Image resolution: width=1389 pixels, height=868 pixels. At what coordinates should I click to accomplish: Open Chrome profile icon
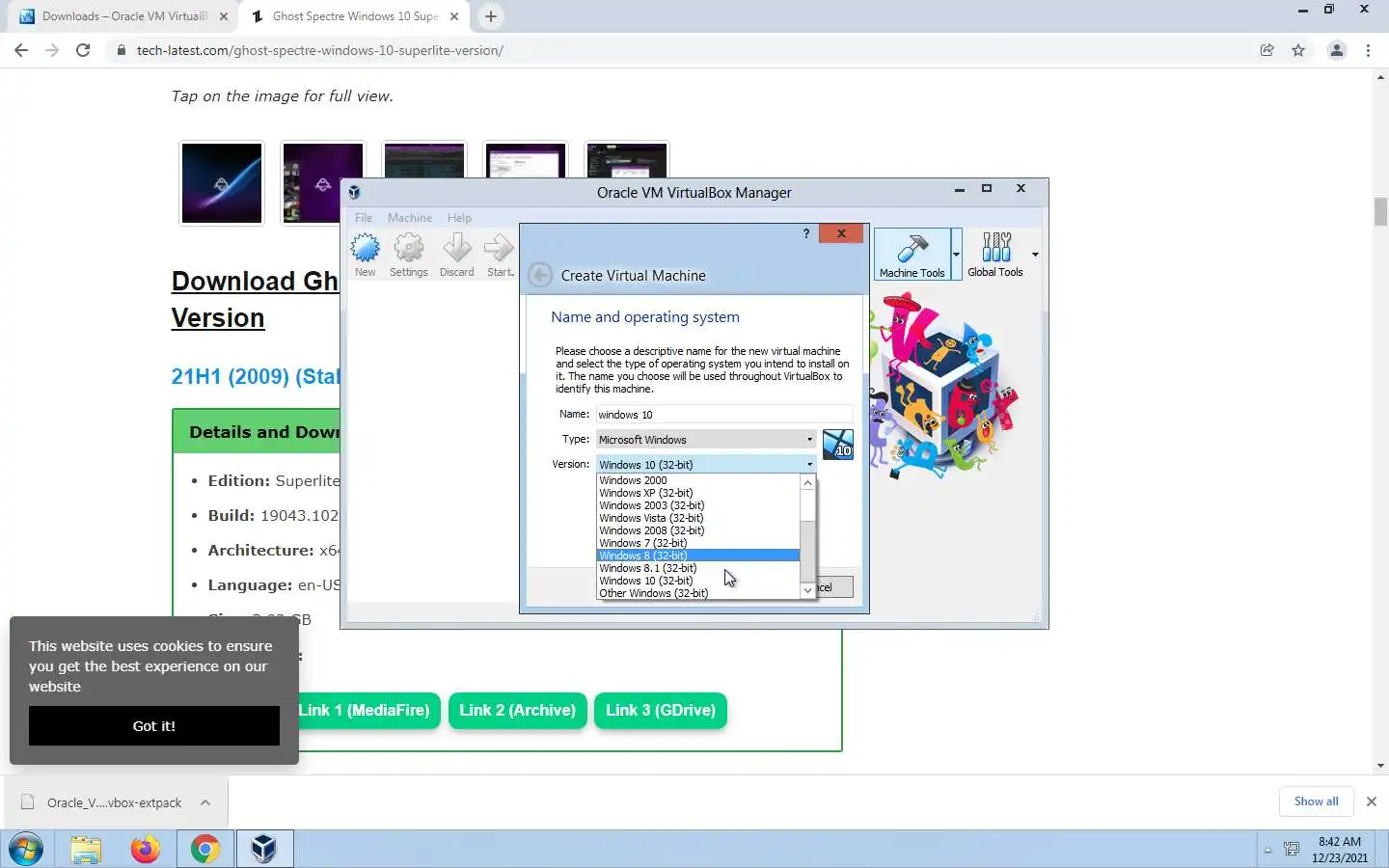1337,50
